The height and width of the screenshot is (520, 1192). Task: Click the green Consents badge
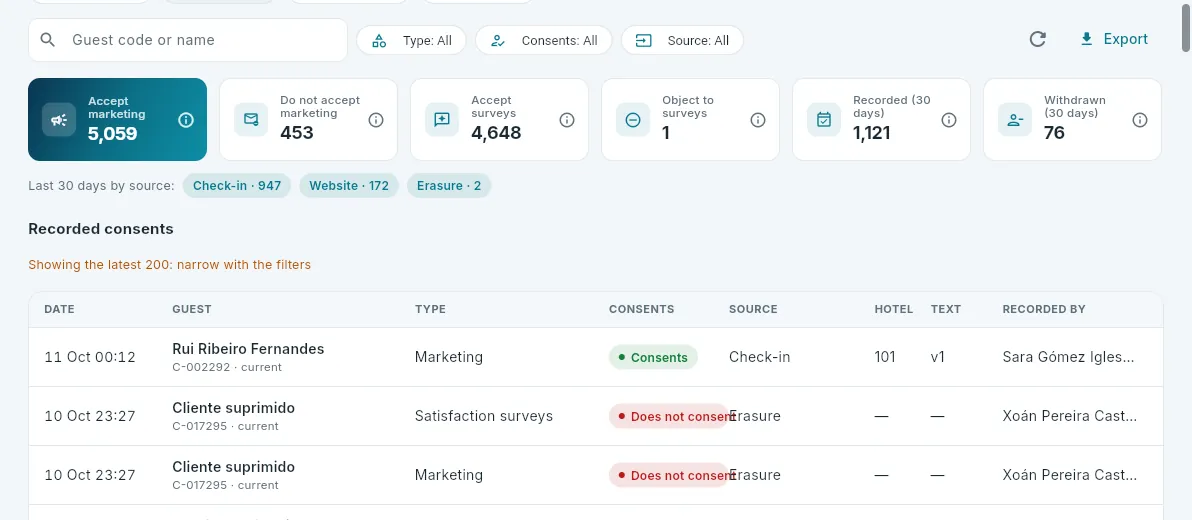pos(653,357)
